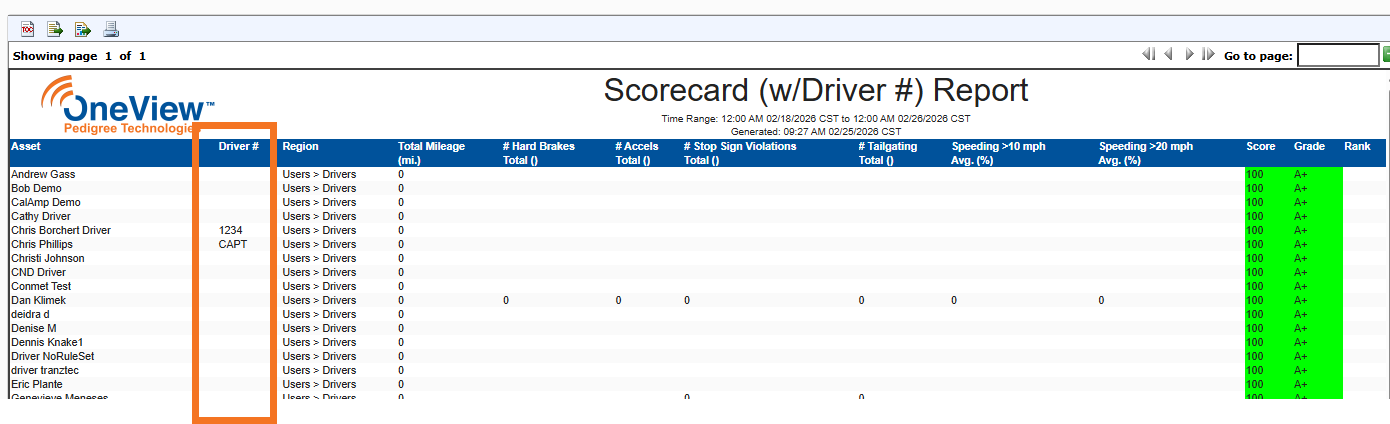Click the Scorecard (w/Driver #) Report title
The image size is (1390, 424).
[x=816, y=91]
